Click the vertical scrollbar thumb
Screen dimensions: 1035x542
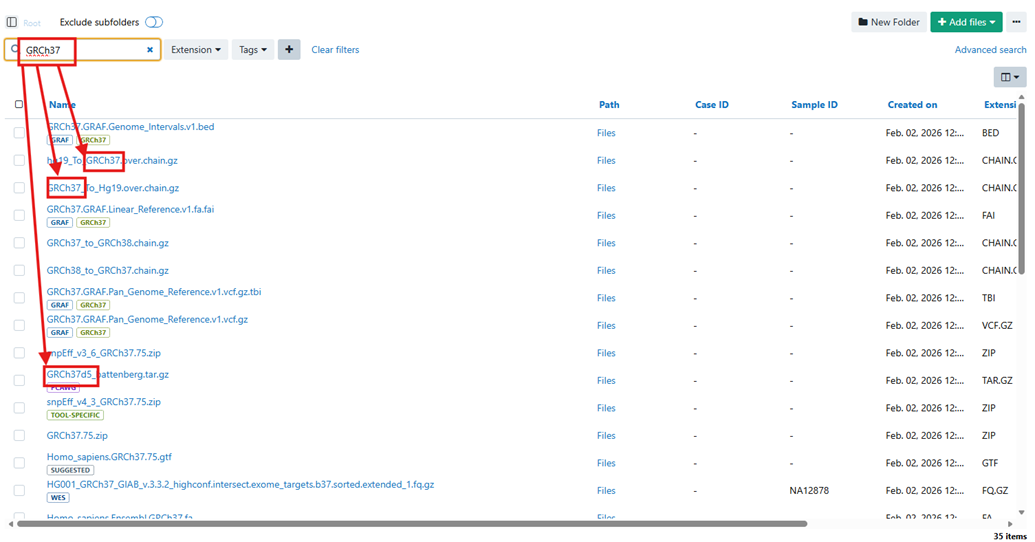coord(1022,188)
